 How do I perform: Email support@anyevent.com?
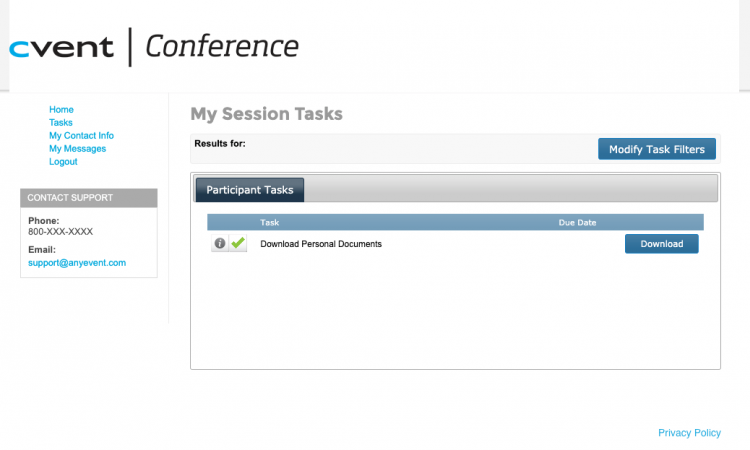click(77, 263)
